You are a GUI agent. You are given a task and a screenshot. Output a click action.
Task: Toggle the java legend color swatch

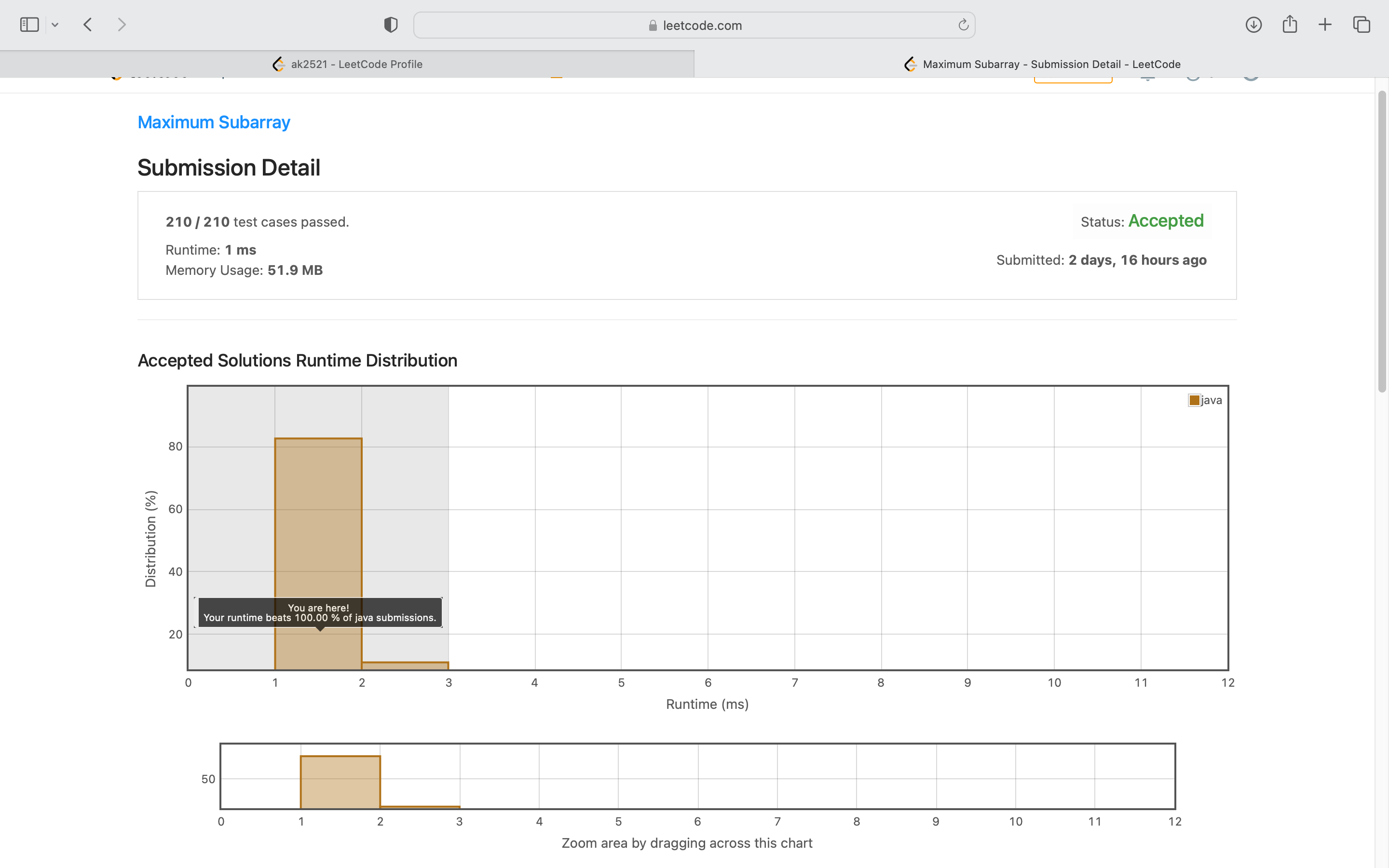1195,400
